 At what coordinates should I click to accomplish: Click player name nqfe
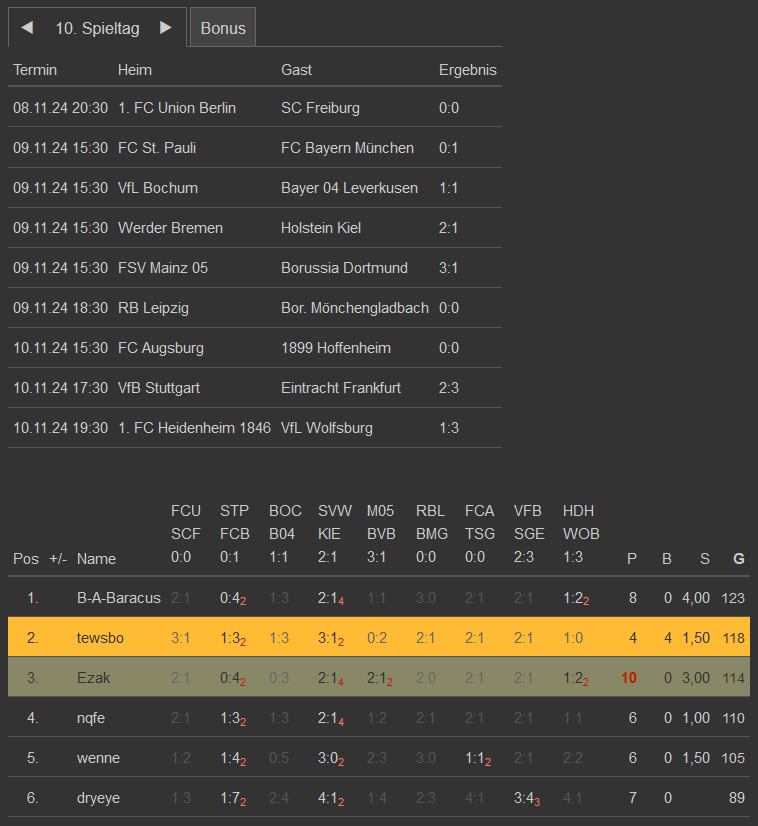(x=91, y=718)
